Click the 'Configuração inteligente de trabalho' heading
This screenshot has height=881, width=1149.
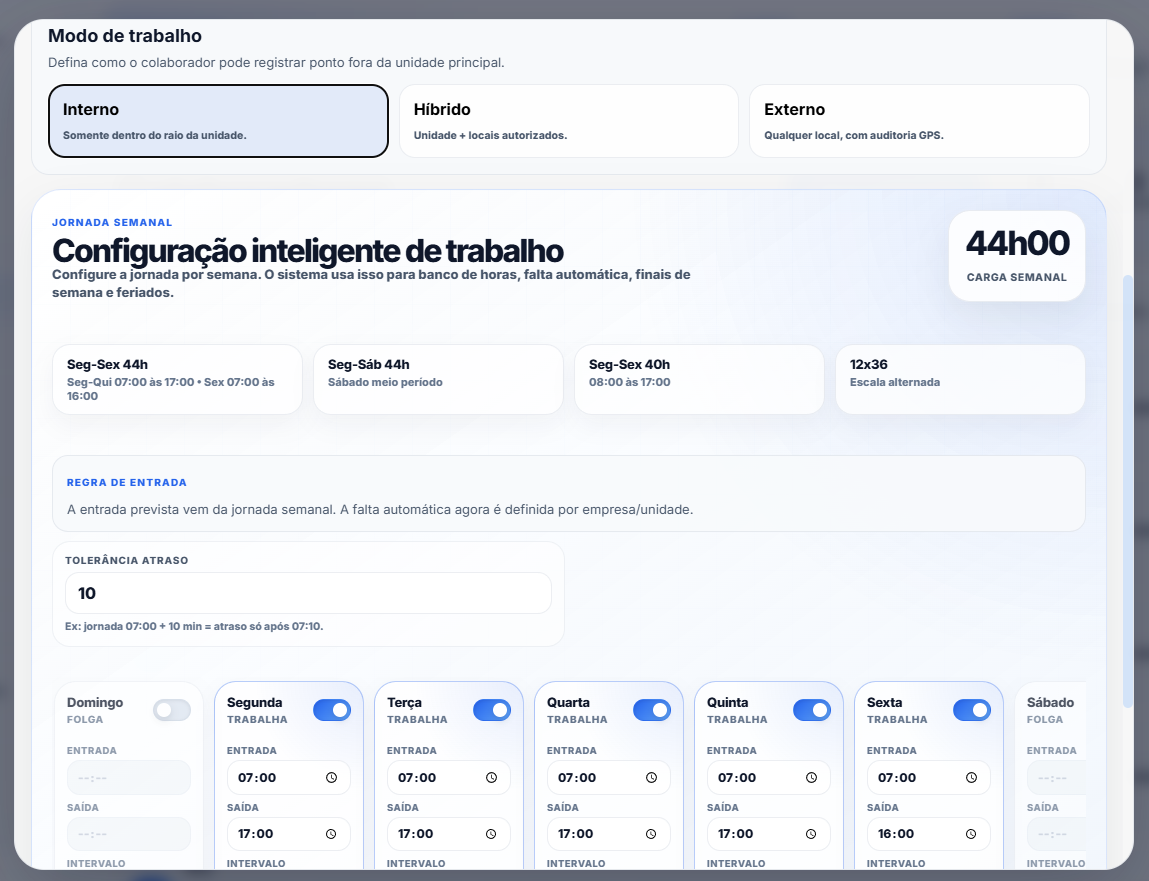[x=308, y=251]
